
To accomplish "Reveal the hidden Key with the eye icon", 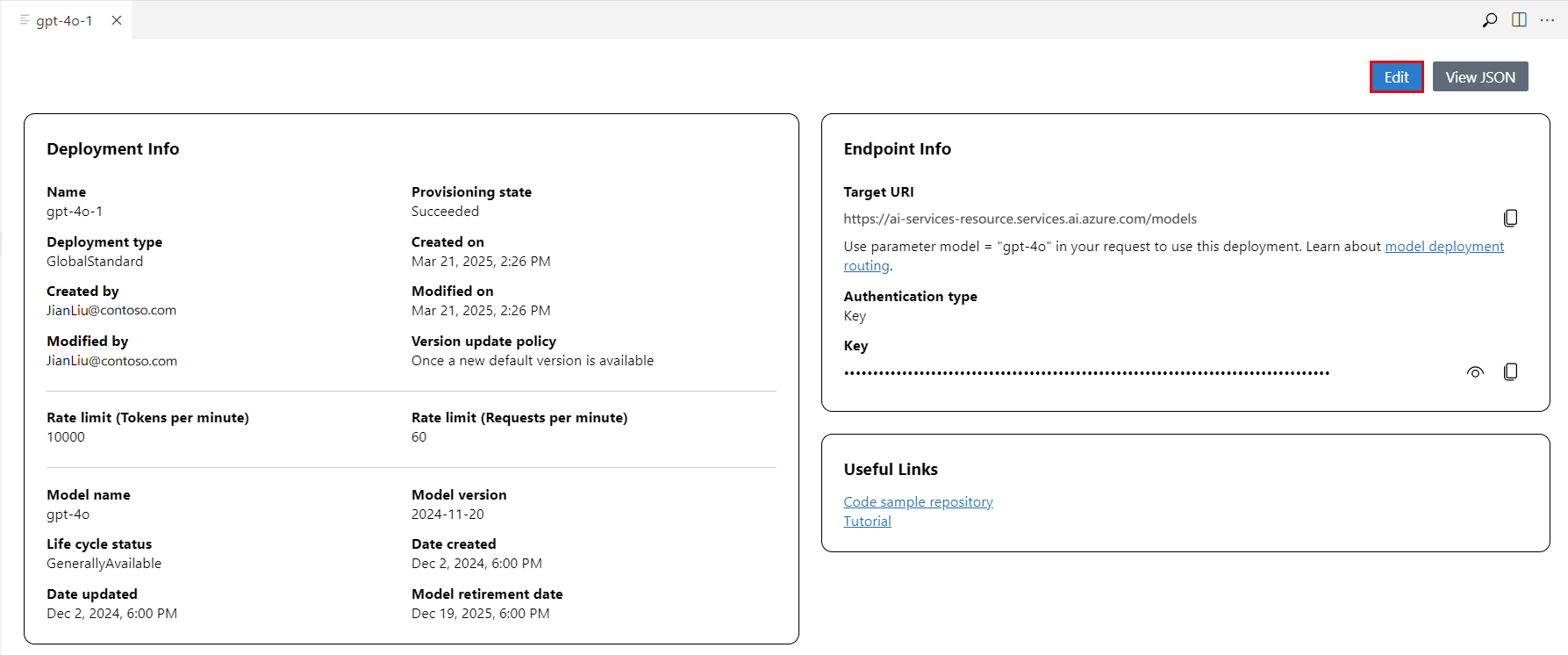I will point(1475,372).
